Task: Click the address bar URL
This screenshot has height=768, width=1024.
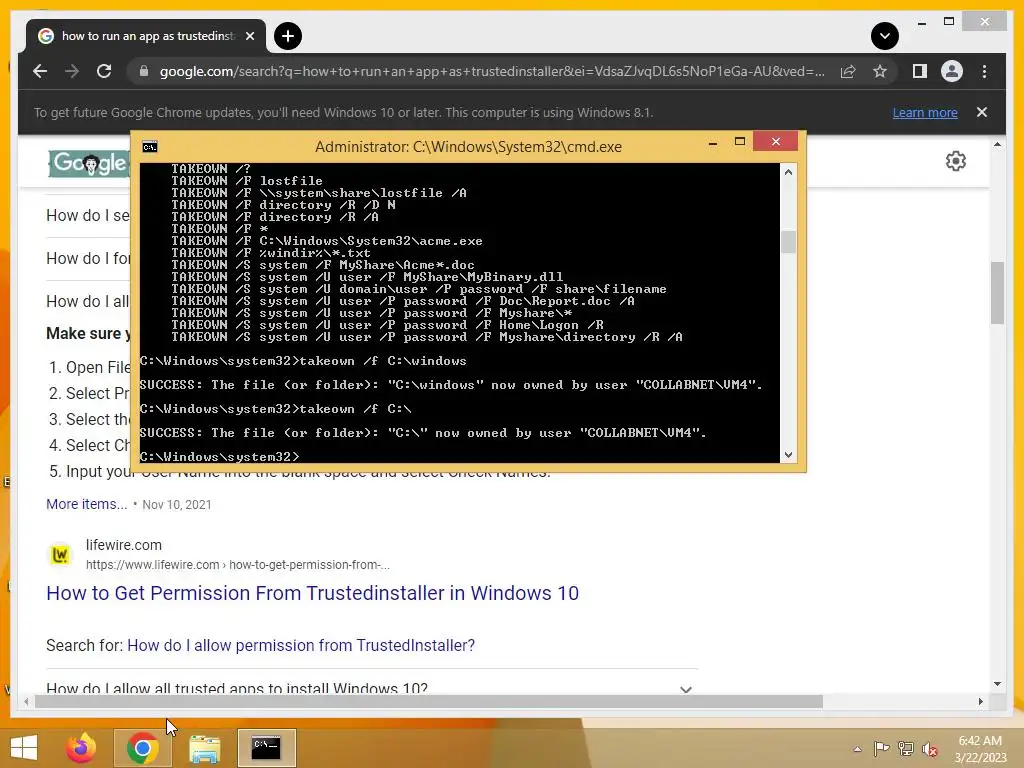Action: click(492, 71)
